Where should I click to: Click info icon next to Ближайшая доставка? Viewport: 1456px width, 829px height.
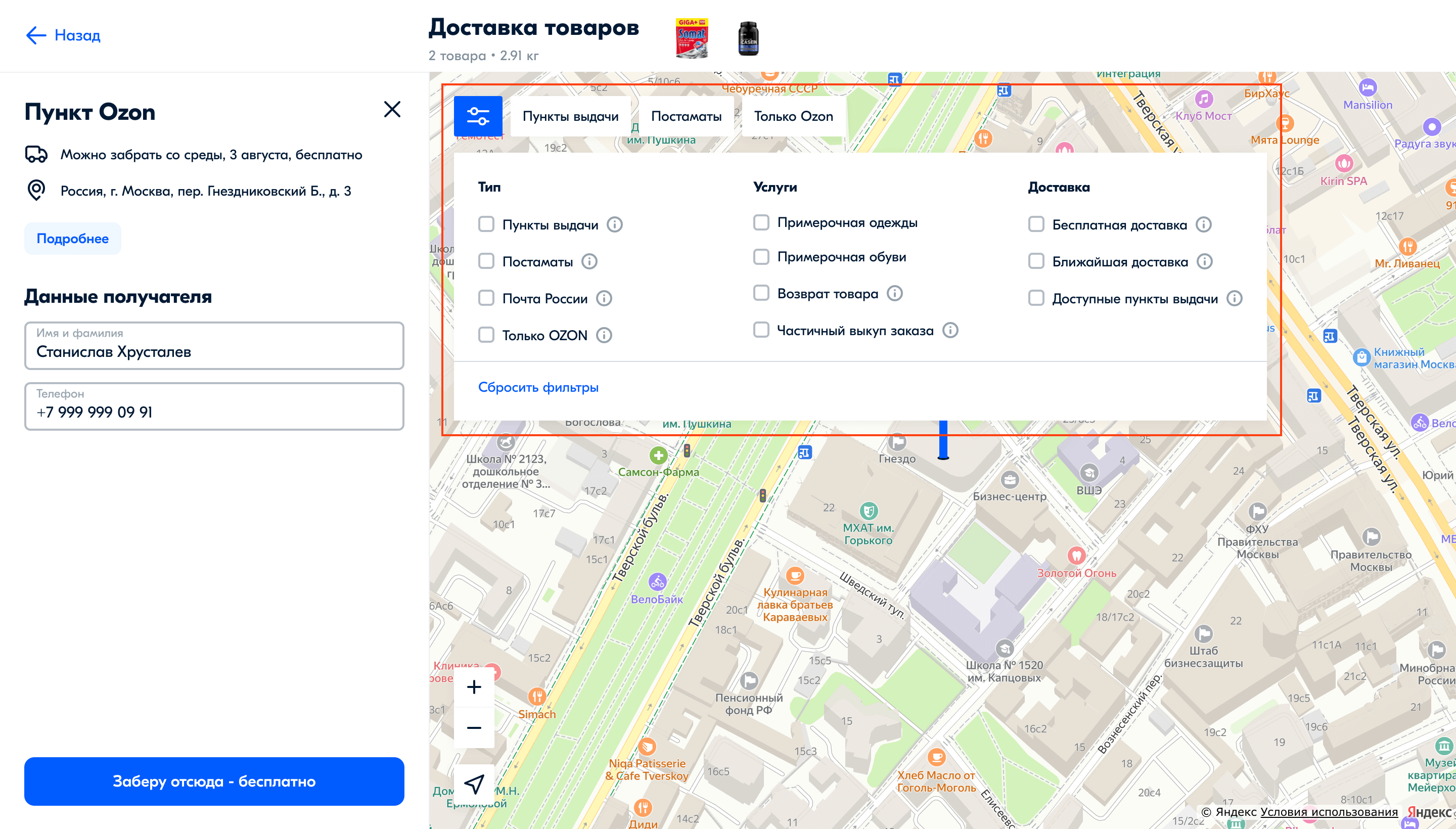[1204, 261]
